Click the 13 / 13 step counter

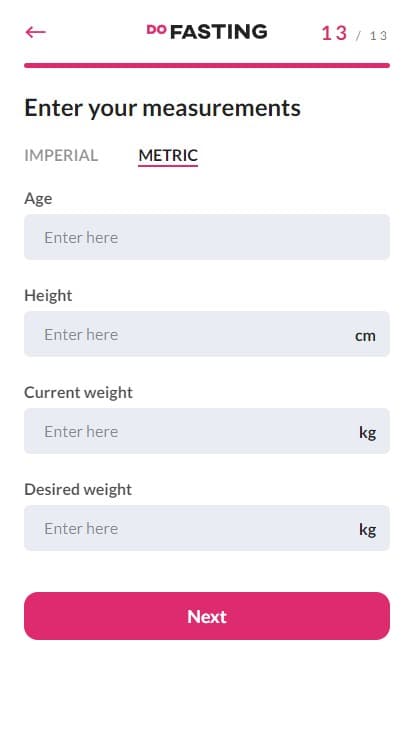click(354, 34)
